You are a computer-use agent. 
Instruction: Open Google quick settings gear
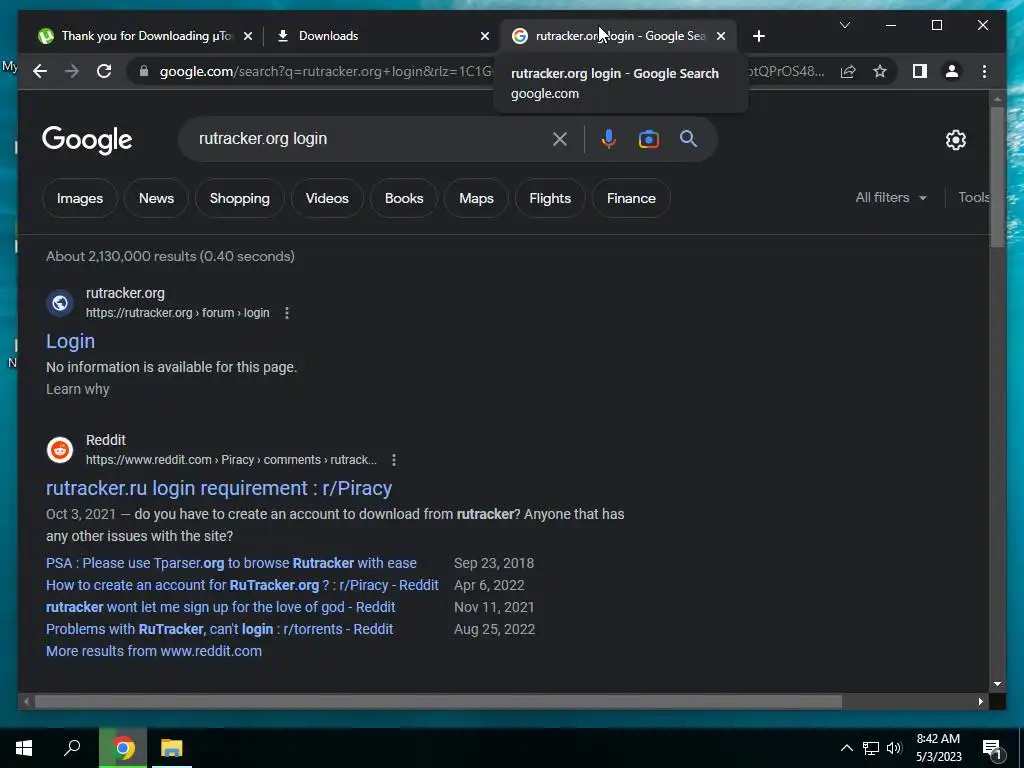(x=955, y=140)
